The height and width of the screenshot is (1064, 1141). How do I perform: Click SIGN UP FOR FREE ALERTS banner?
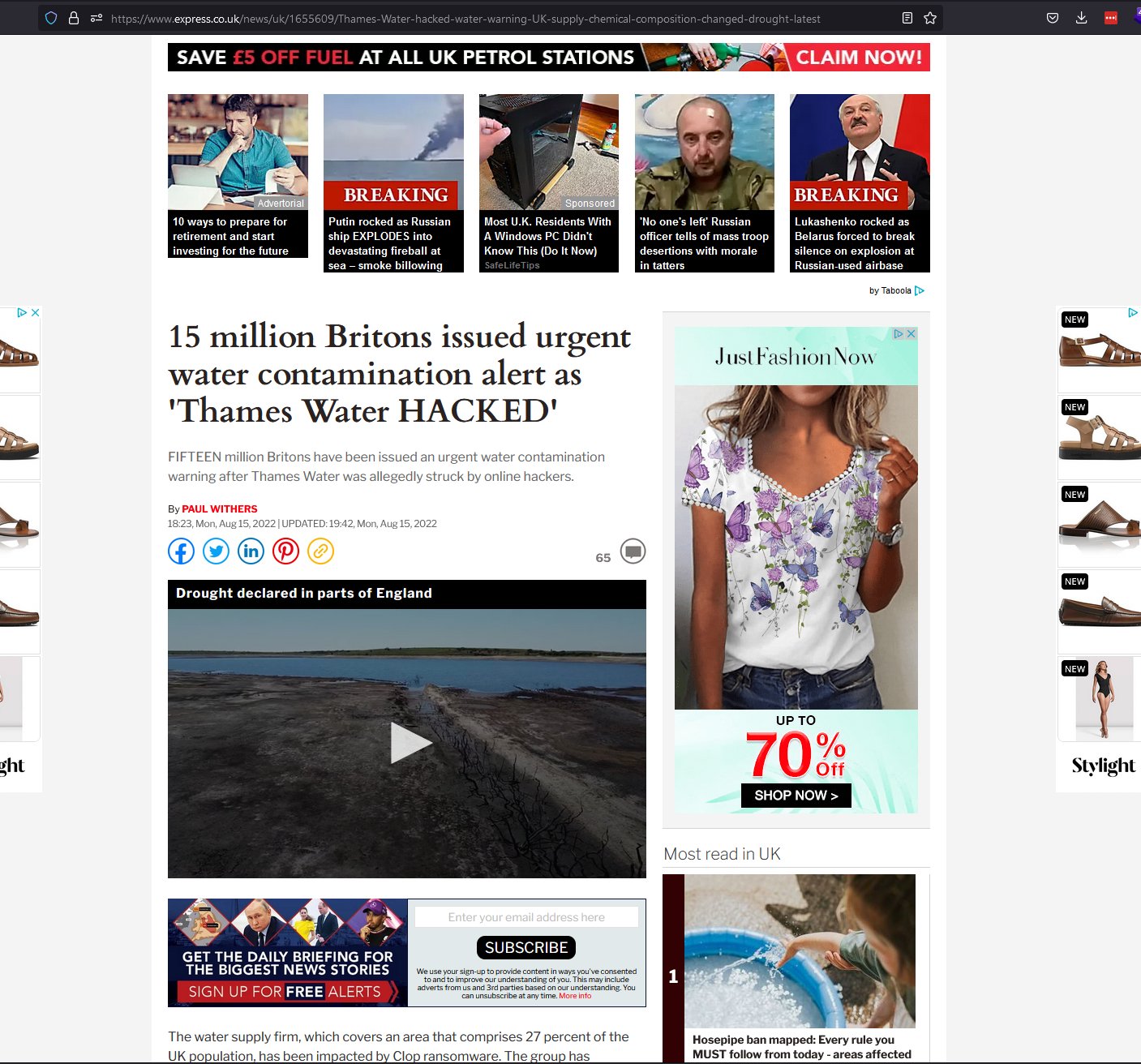click(287, 991)
